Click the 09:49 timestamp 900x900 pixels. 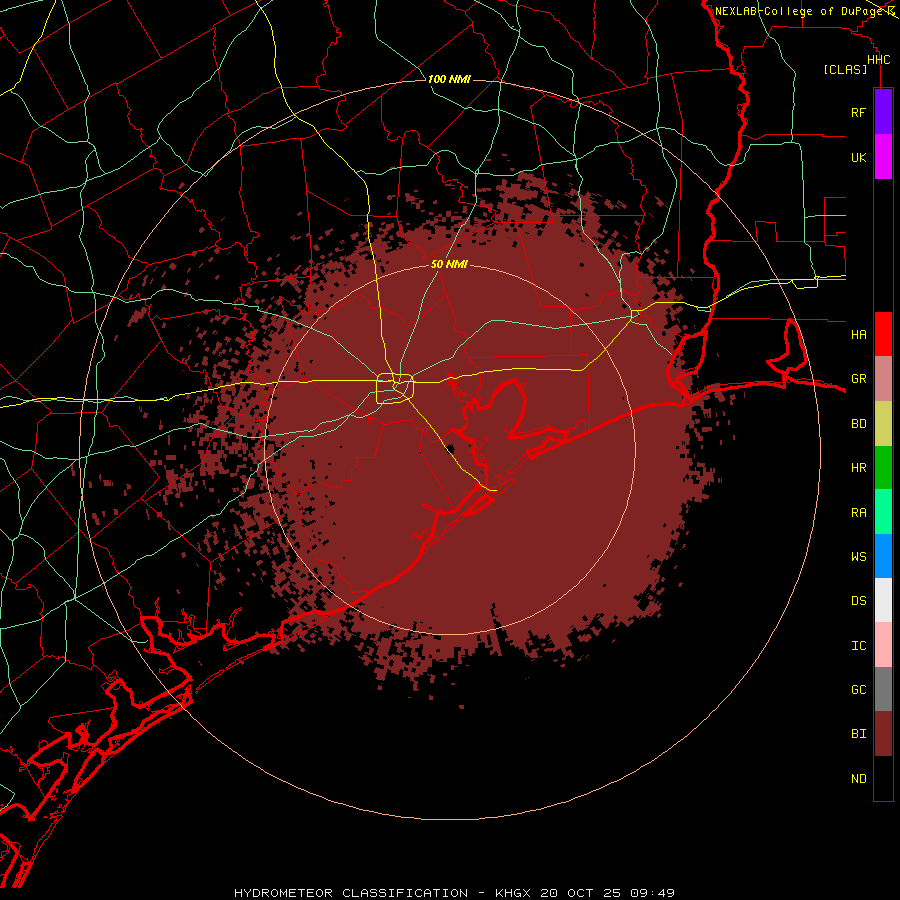(x=652, y=893)
